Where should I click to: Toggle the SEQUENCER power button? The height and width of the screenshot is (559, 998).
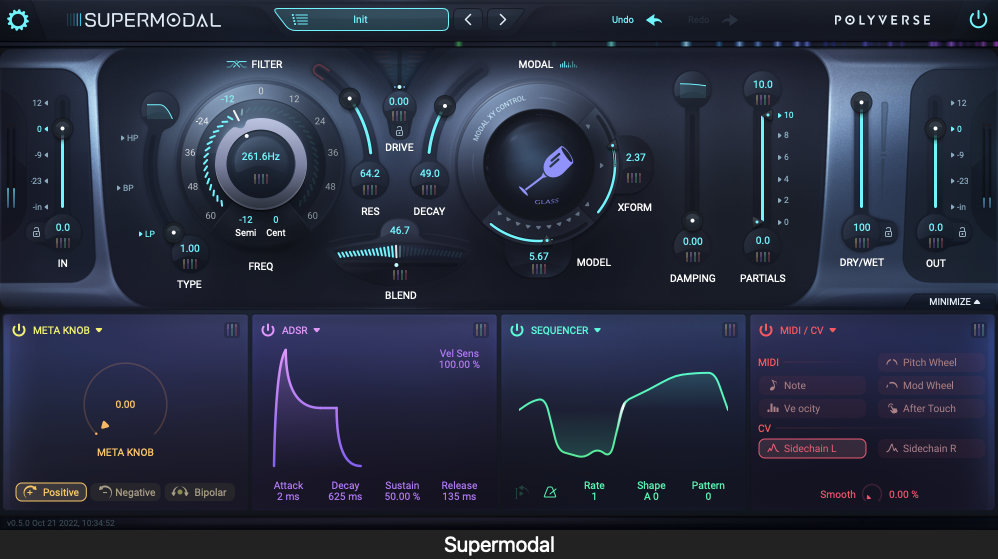point(517,330)
